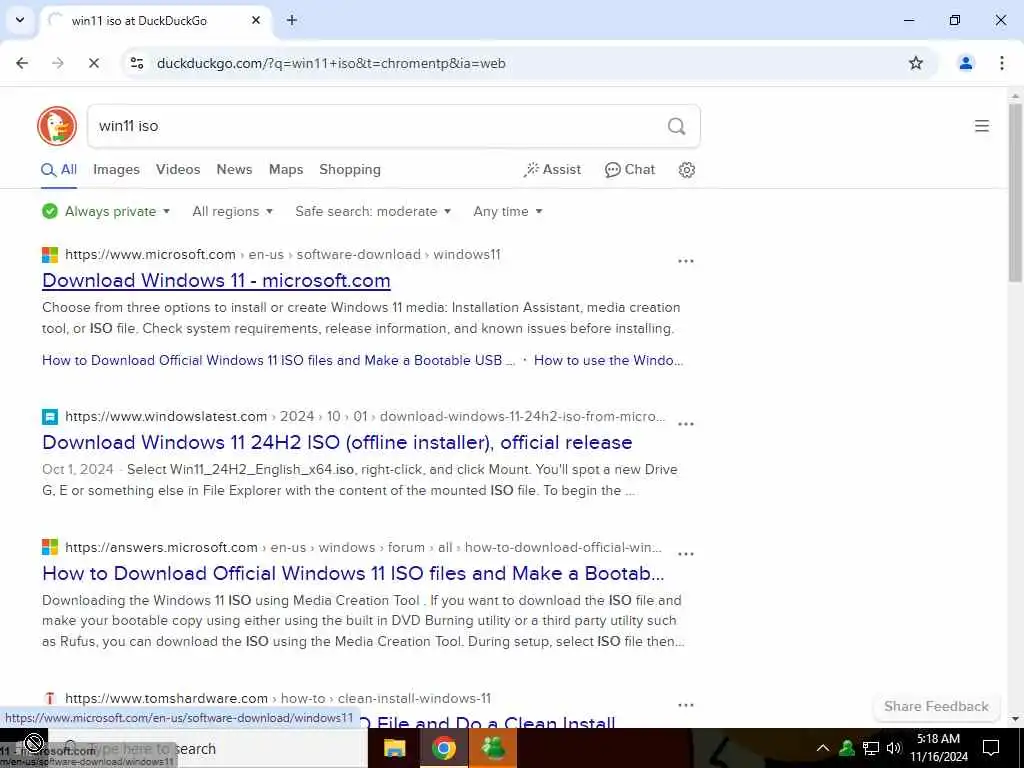The width and height of the screenshot is (1024, 768).
Task: Expand the Any time filter dropdown
Action: click(x=508, y=212)
